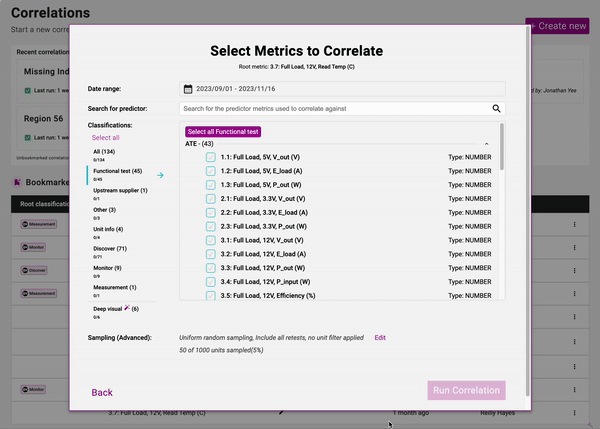Select the Upstream supplier (1) classification
Screen dimensions: 600x429
120,191
